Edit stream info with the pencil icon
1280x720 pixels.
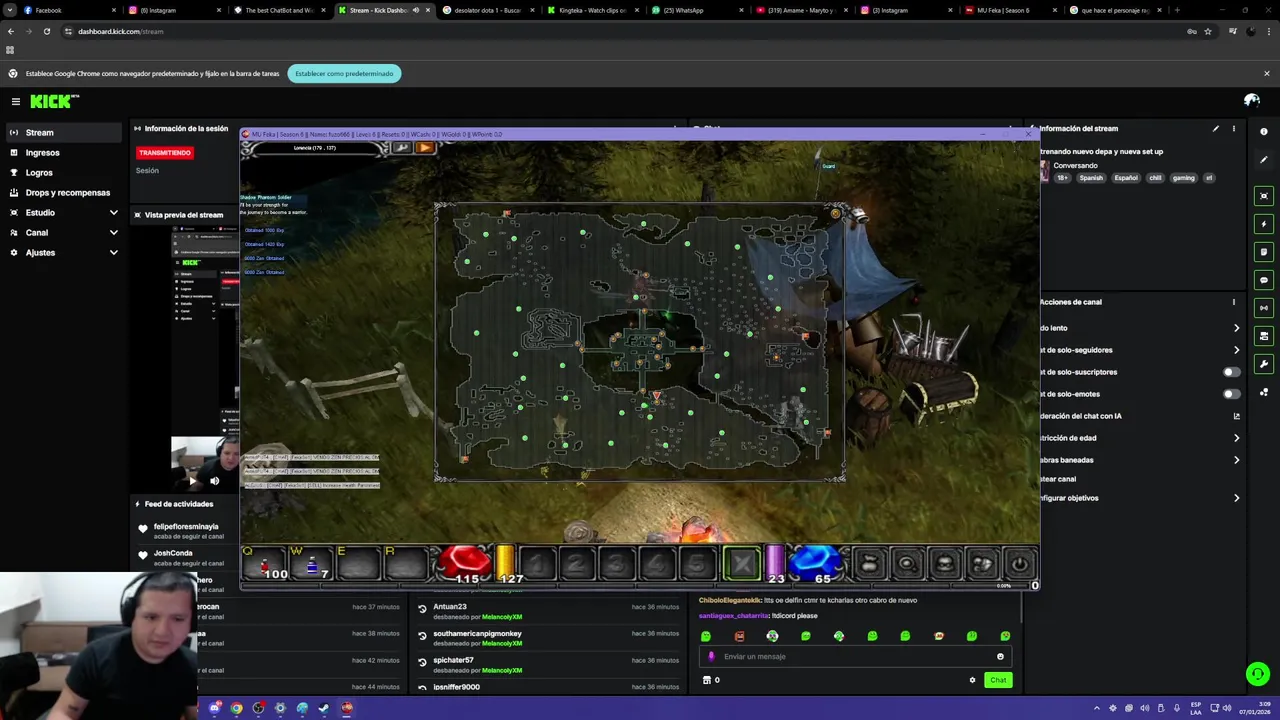click(1216, 129)
